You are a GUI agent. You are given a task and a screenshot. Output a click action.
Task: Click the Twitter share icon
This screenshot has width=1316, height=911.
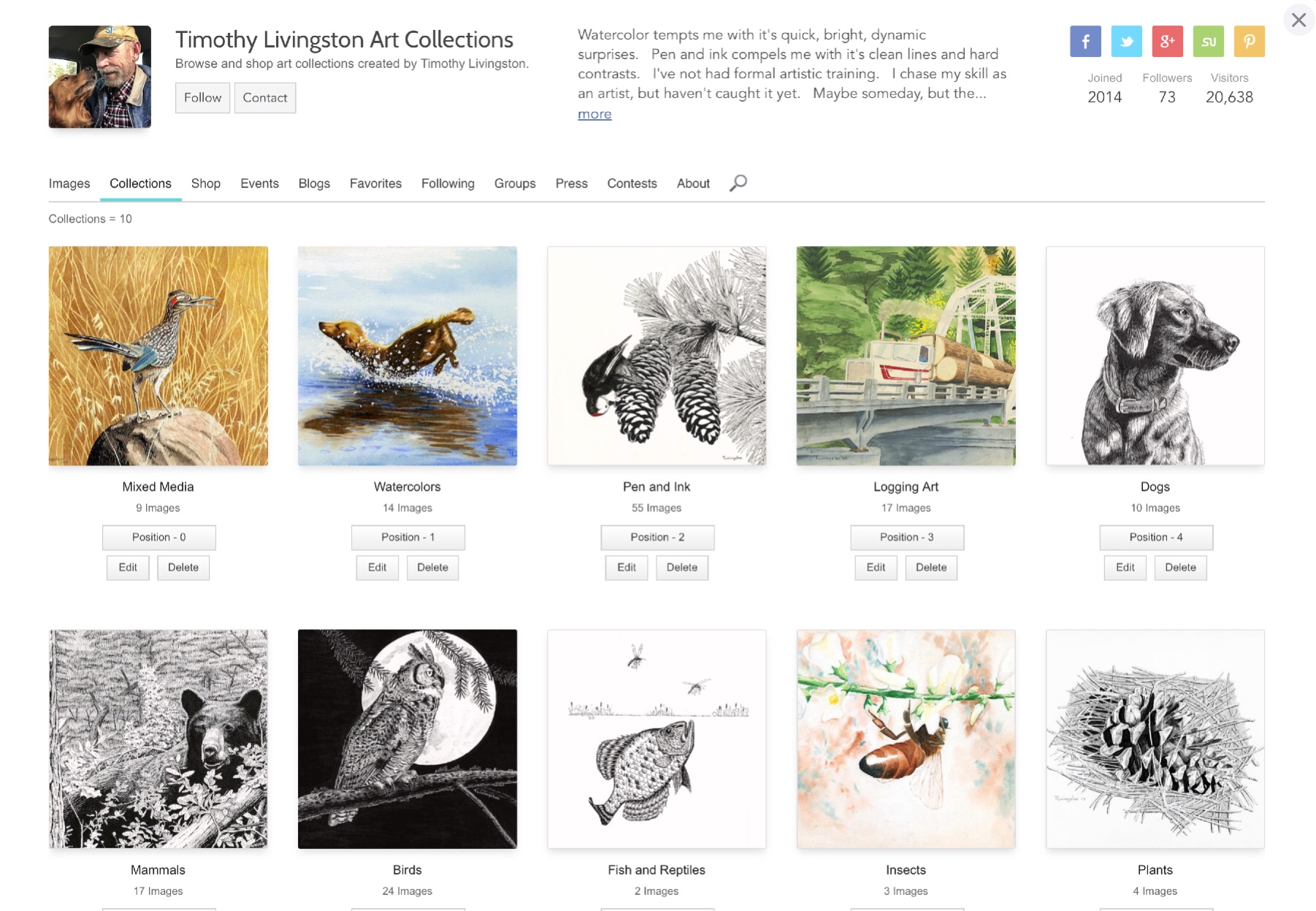coord(1126,42)
